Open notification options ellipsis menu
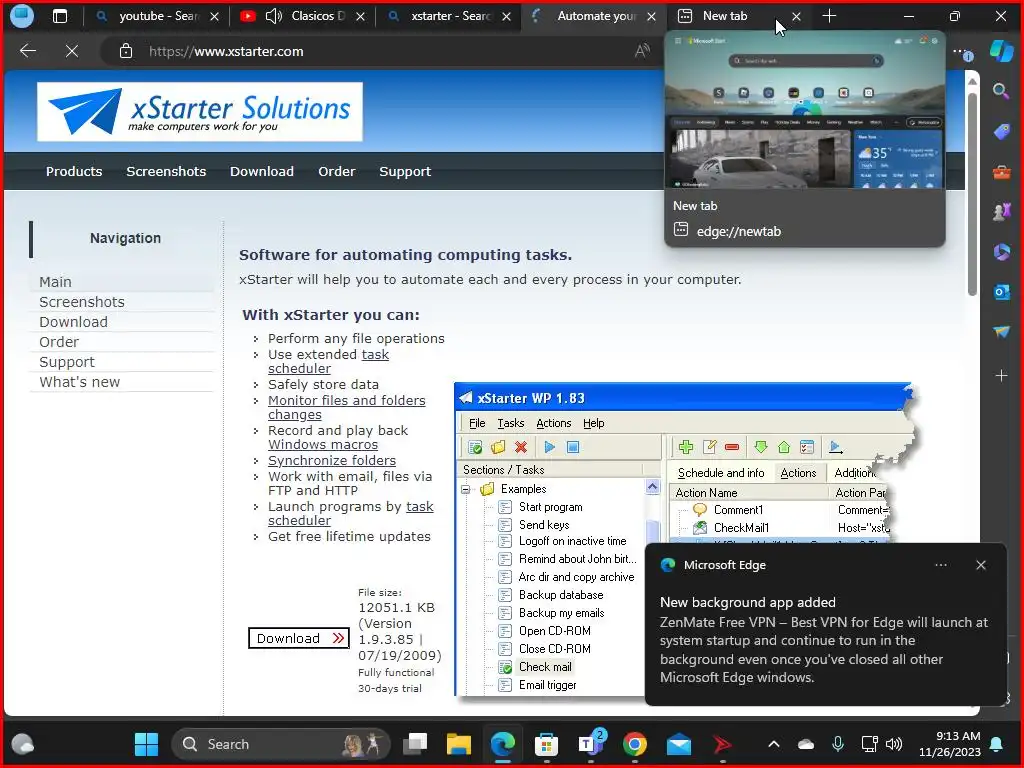Image resolution: width=1024 pixels, height=768 pixels. 941,565
